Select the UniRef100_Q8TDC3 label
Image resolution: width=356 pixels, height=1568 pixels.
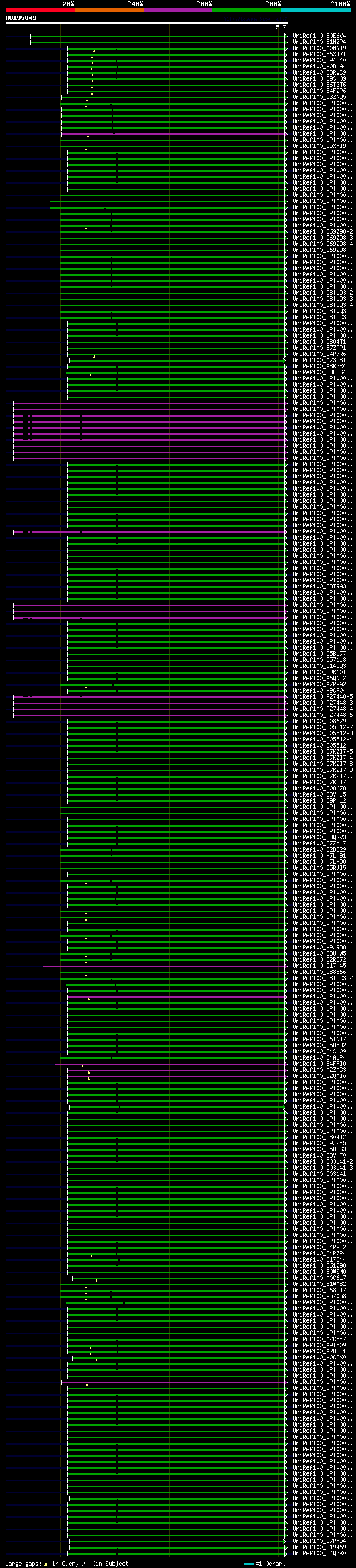pyautogui.click(x=319, y=317)
